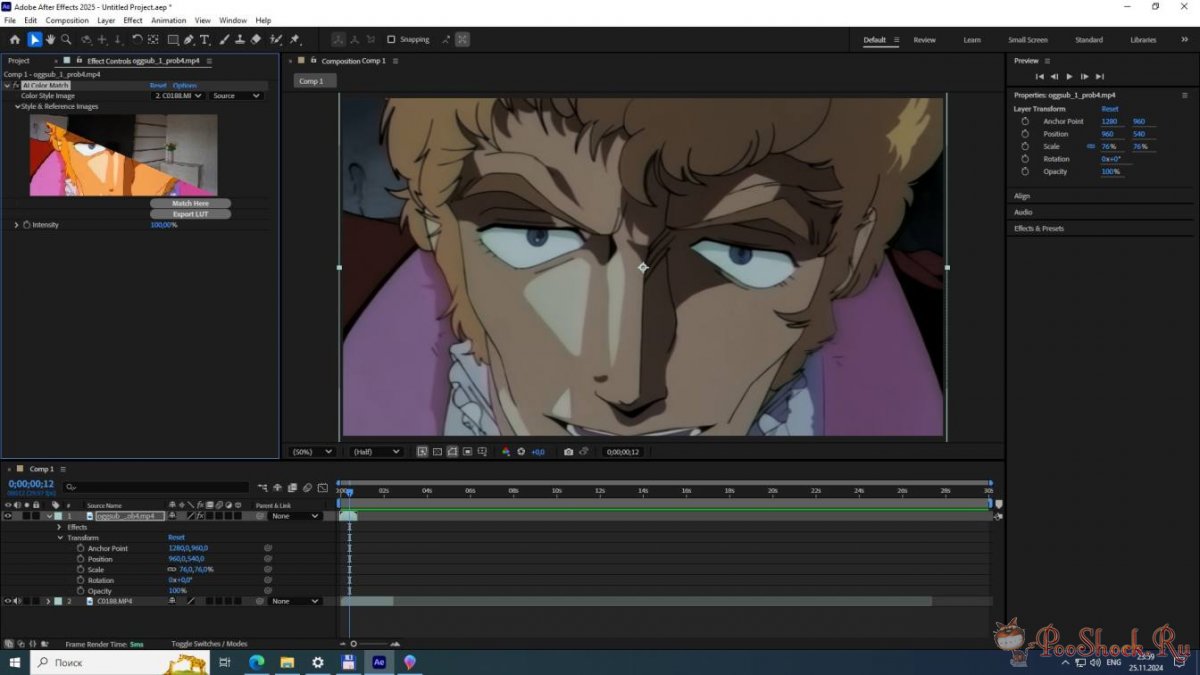Open File Explorer from the taskbar

click(287, 662)
